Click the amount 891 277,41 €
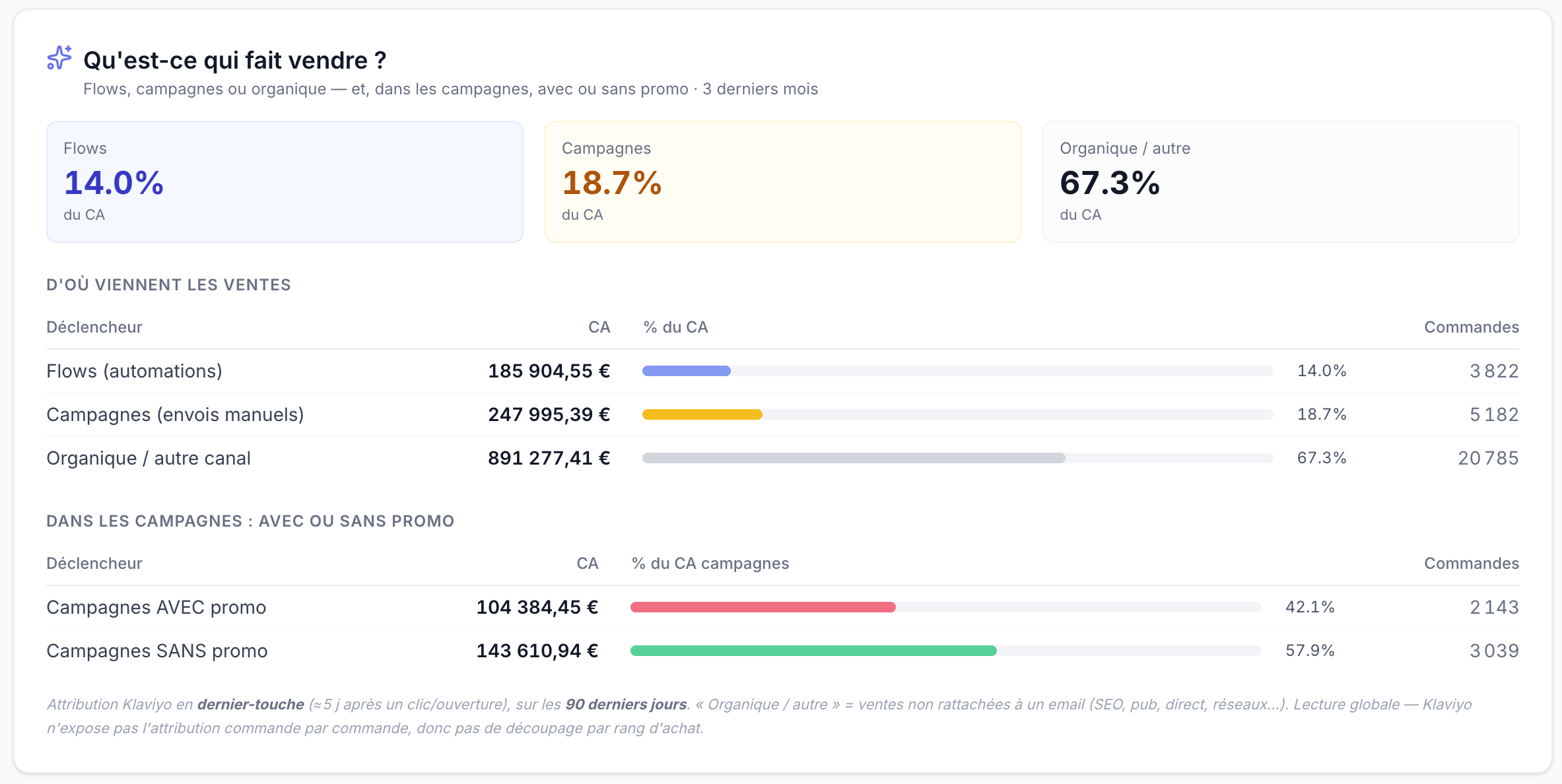The width and height of the screenshot is (1562, 784). [549, 458]
